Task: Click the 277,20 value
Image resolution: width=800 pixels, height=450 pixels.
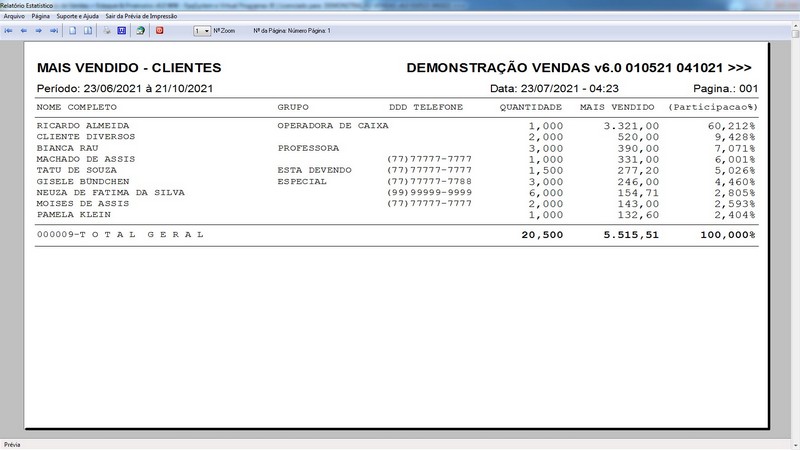Action: coord(638,171)
